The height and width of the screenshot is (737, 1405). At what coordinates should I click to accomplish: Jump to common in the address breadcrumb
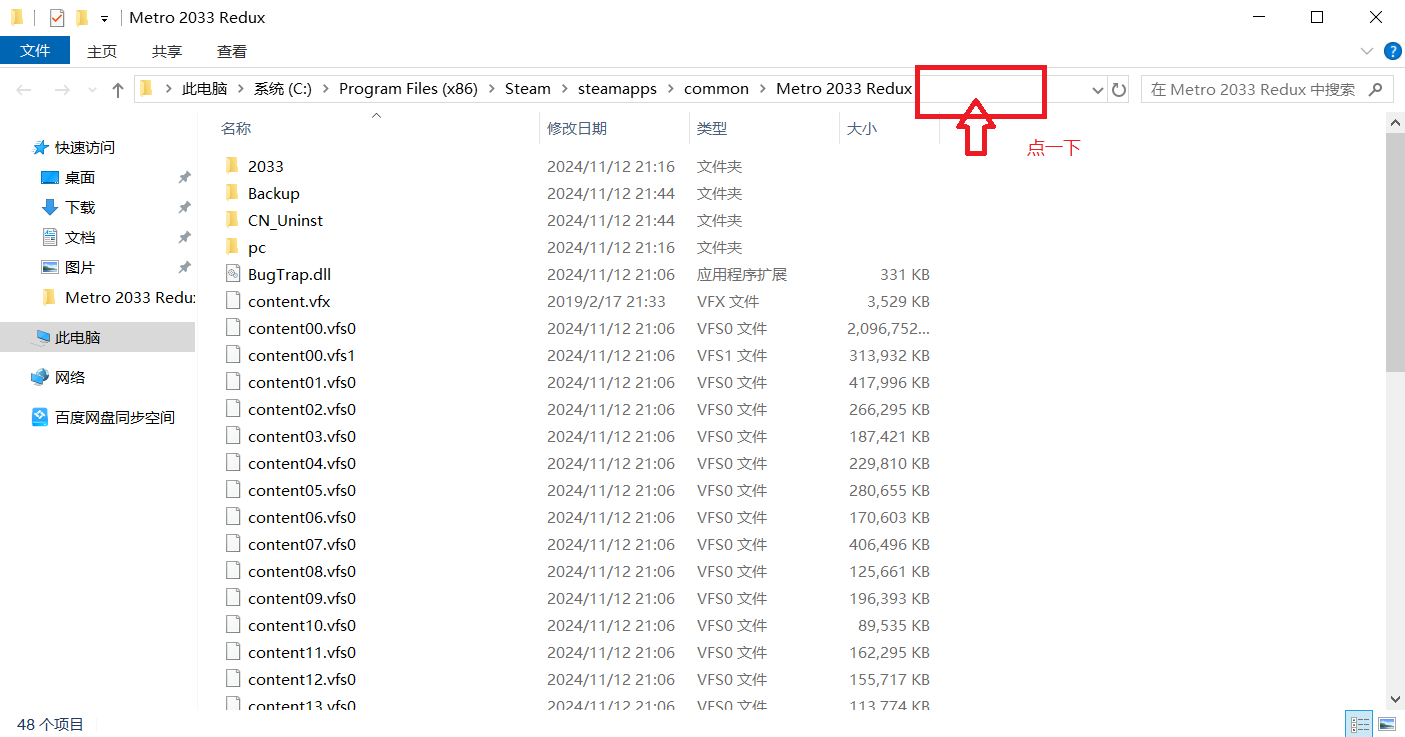[x=716, y=89]
